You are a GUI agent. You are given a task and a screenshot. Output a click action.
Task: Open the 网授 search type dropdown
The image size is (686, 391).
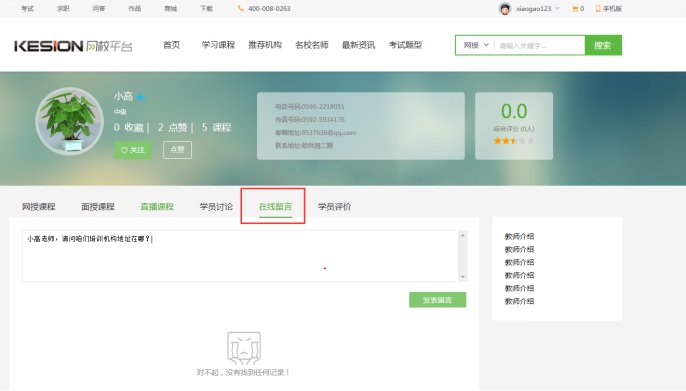click(x=475, y=45)
